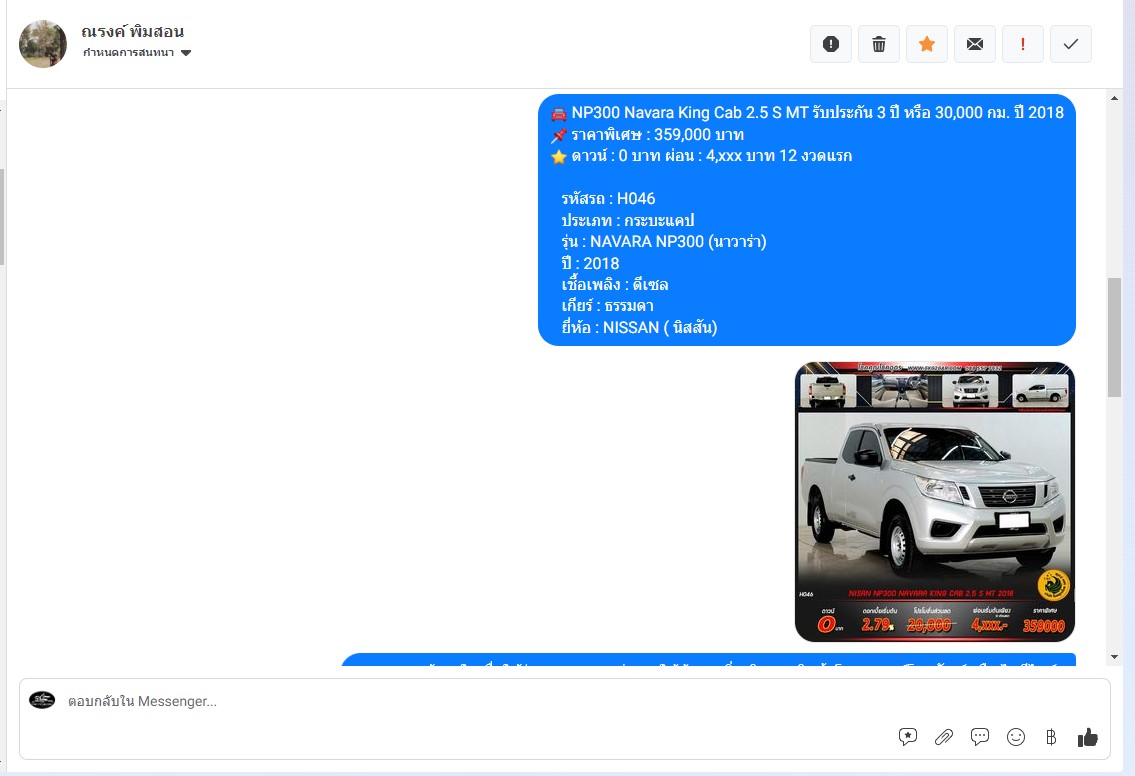
Task: Attach a file with paperclip icon
Action: (944, 737)
